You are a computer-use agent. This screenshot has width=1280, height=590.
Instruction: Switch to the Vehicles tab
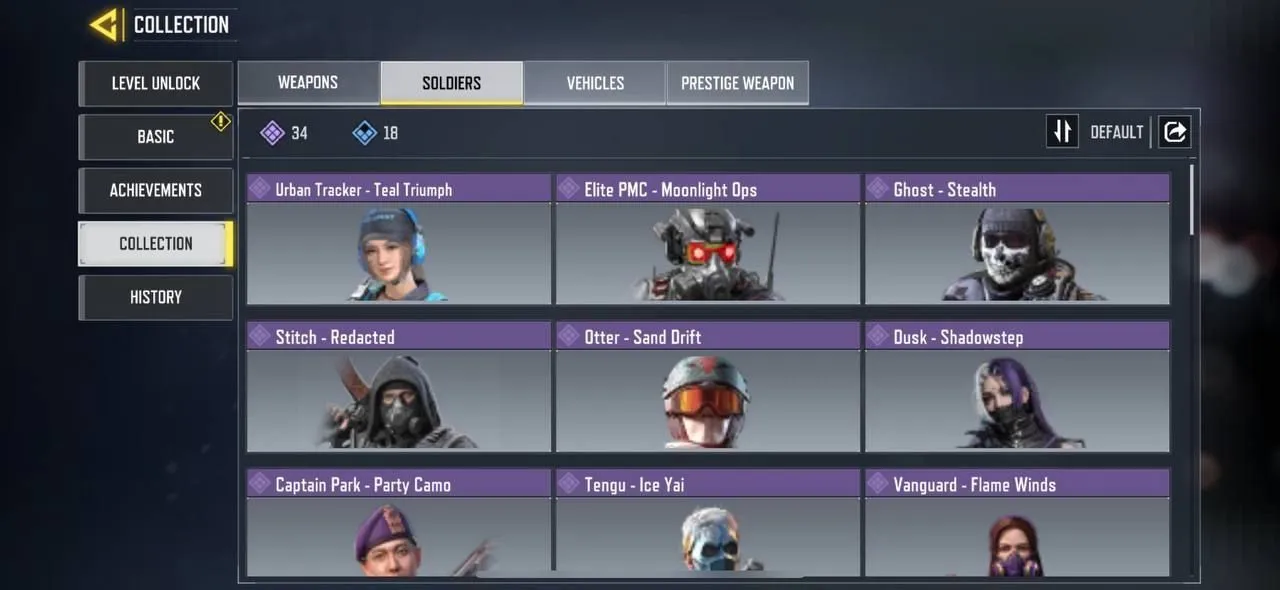595,83
